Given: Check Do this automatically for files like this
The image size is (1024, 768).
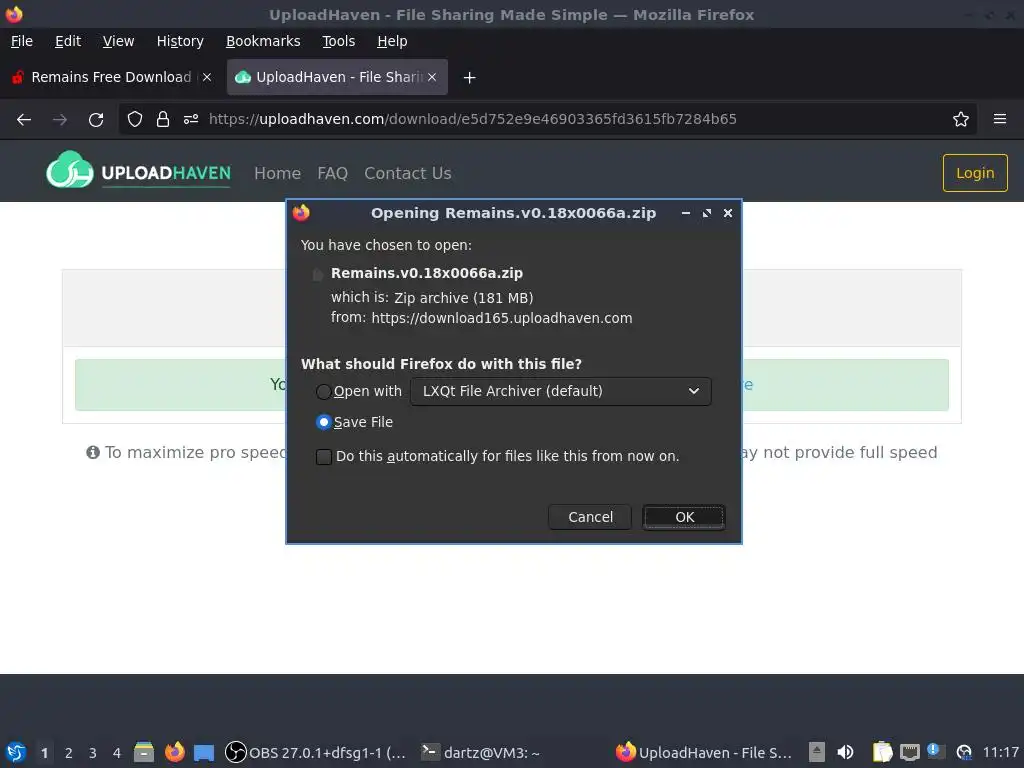Looking at the screenshot, I should [324, 456].
